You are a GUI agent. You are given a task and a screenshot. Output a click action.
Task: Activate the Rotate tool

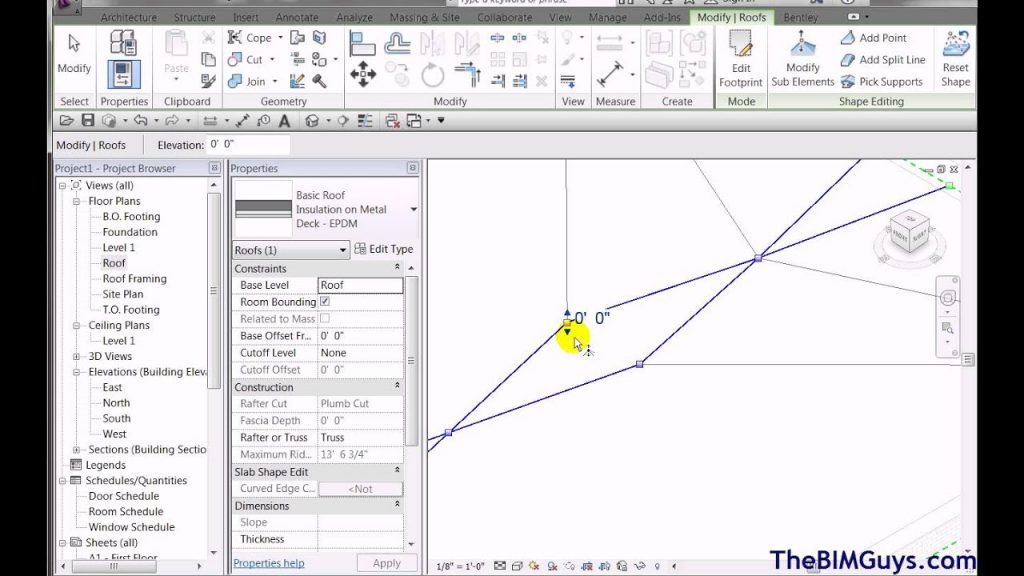tap(432, 74)
